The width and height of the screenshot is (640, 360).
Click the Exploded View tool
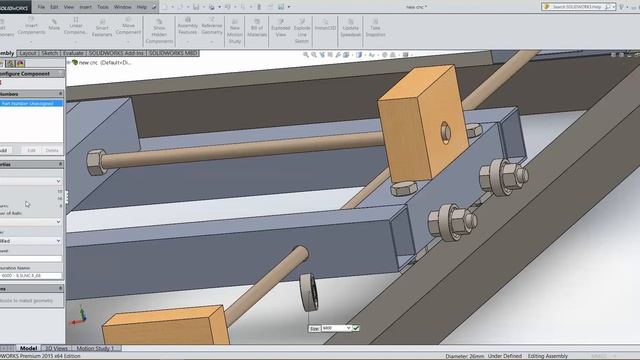[x=281, y=28]
